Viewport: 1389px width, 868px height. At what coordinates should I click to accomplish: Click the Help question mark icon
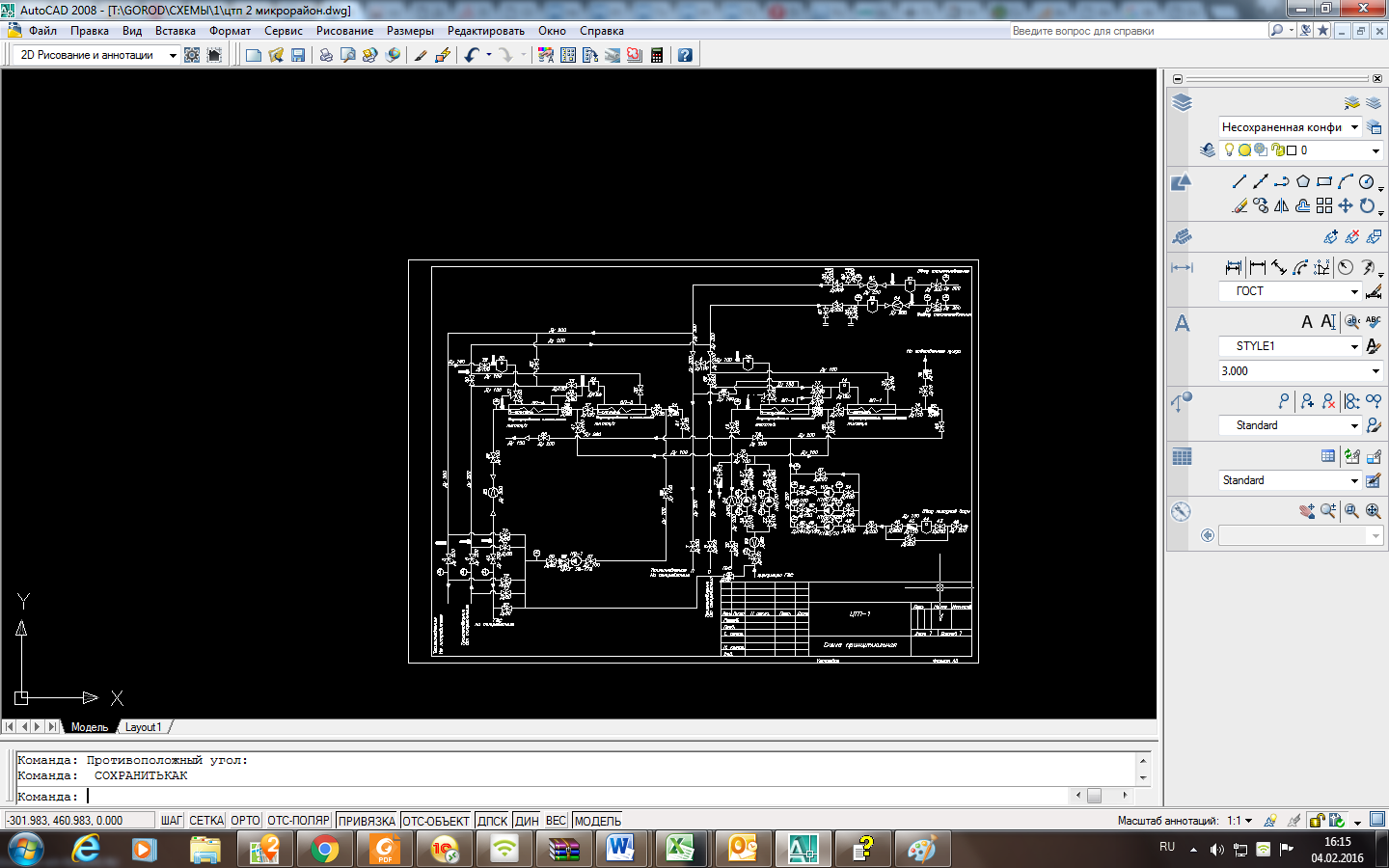click(x=685, y=55)
